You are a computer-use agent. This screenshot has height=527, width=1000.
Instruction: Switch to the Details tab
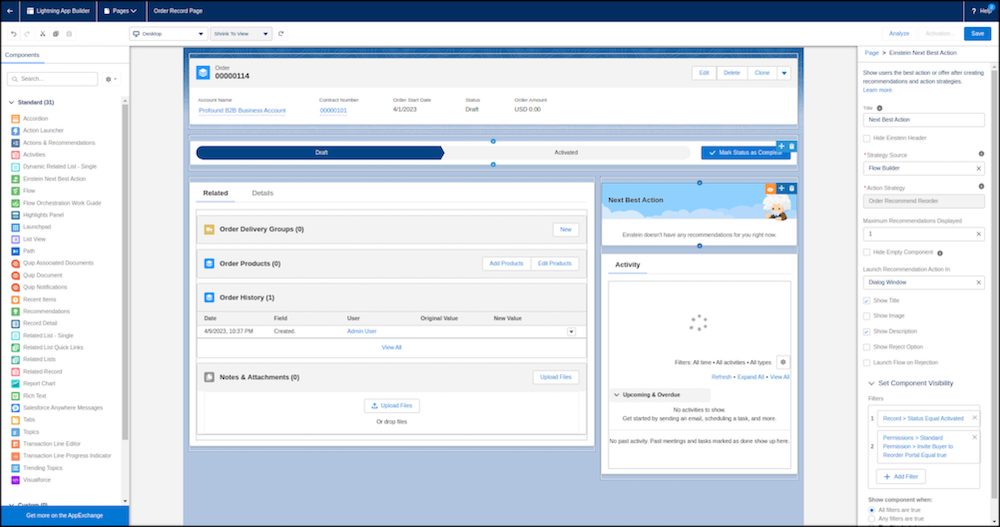tap(262, 193)
